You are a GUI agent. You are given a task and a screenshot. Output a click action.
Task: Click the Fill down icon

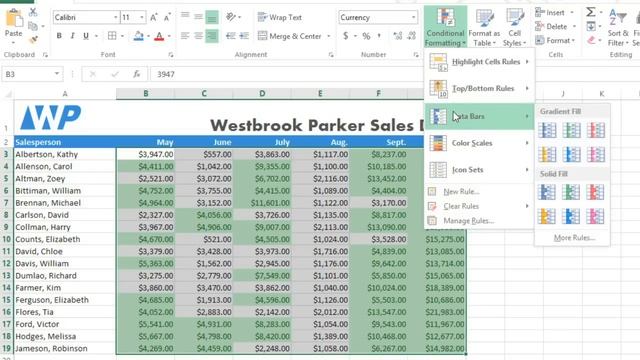pos(591,27)
